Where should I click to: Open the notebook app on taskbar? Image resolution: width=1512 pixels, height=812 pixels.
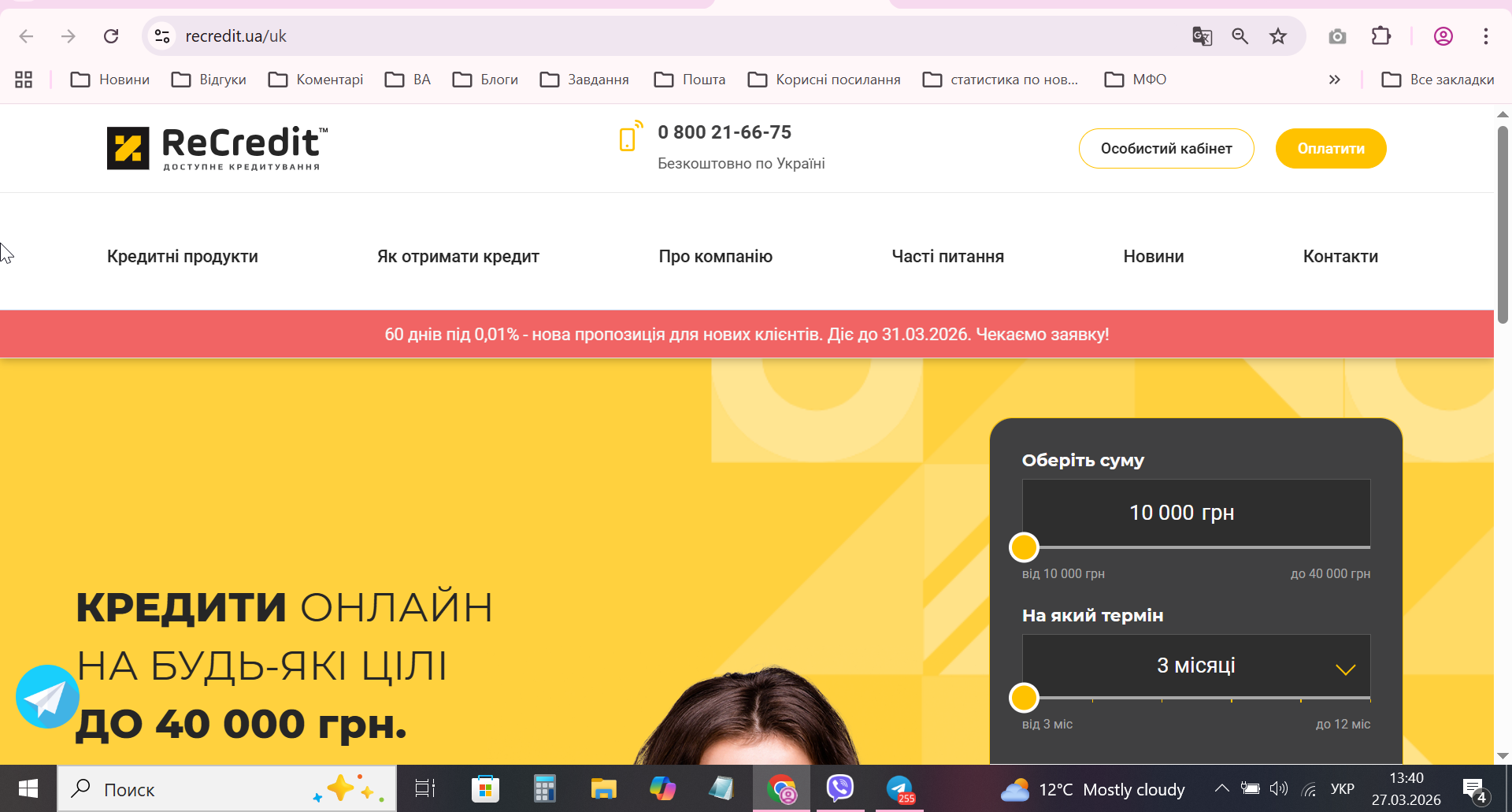(x=721, y=788)
